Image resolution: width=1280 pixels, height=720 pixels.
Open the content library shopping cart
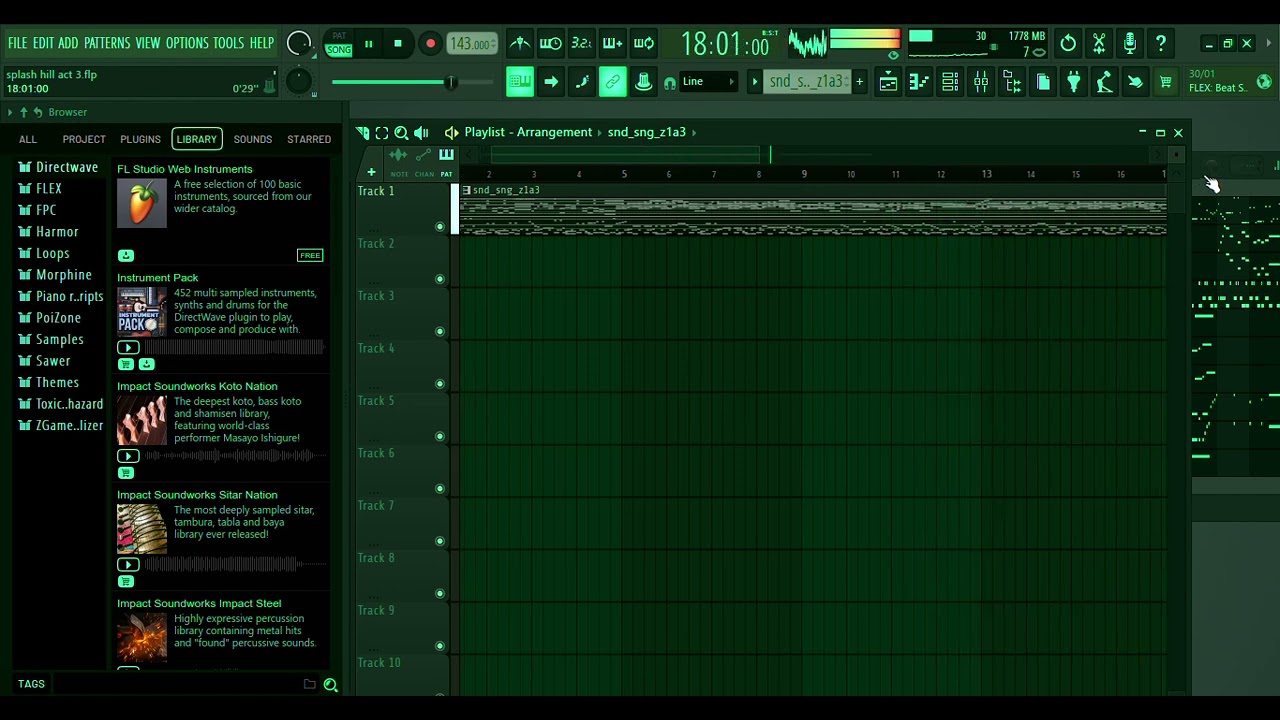(x=1166, y=82)
